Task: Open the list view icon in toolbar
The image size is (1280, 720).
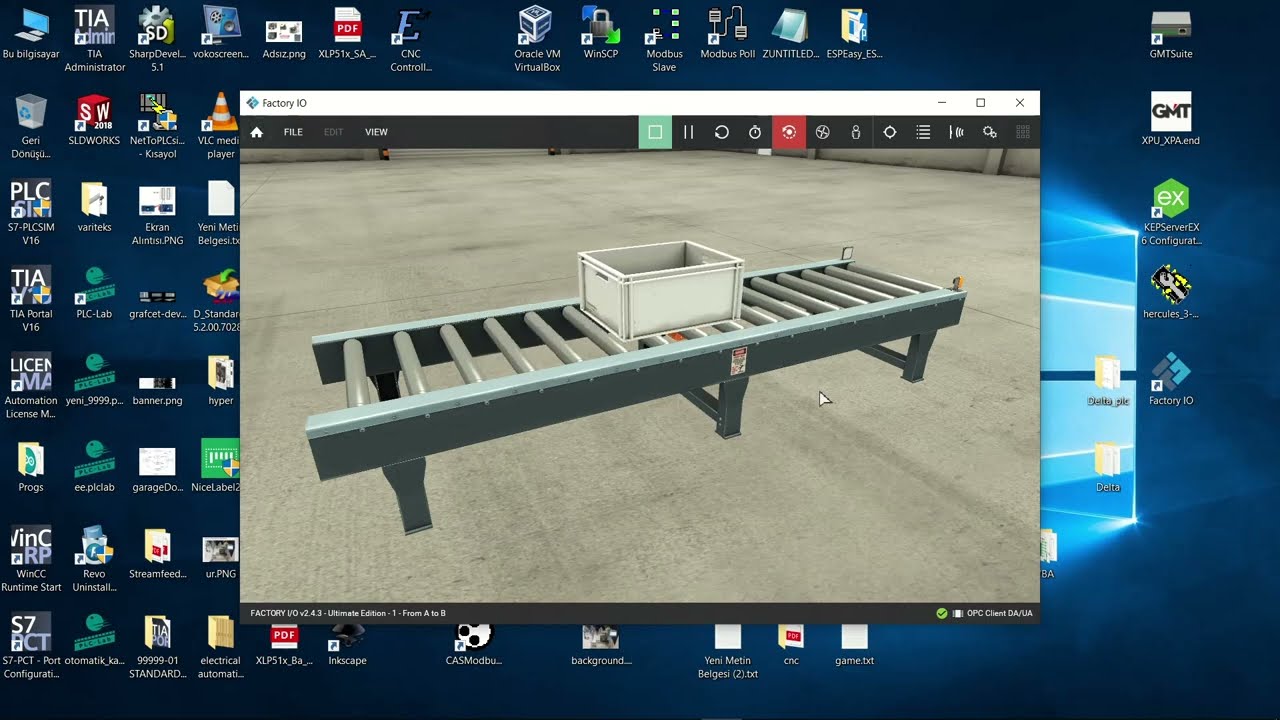Action: click(923, 132)
